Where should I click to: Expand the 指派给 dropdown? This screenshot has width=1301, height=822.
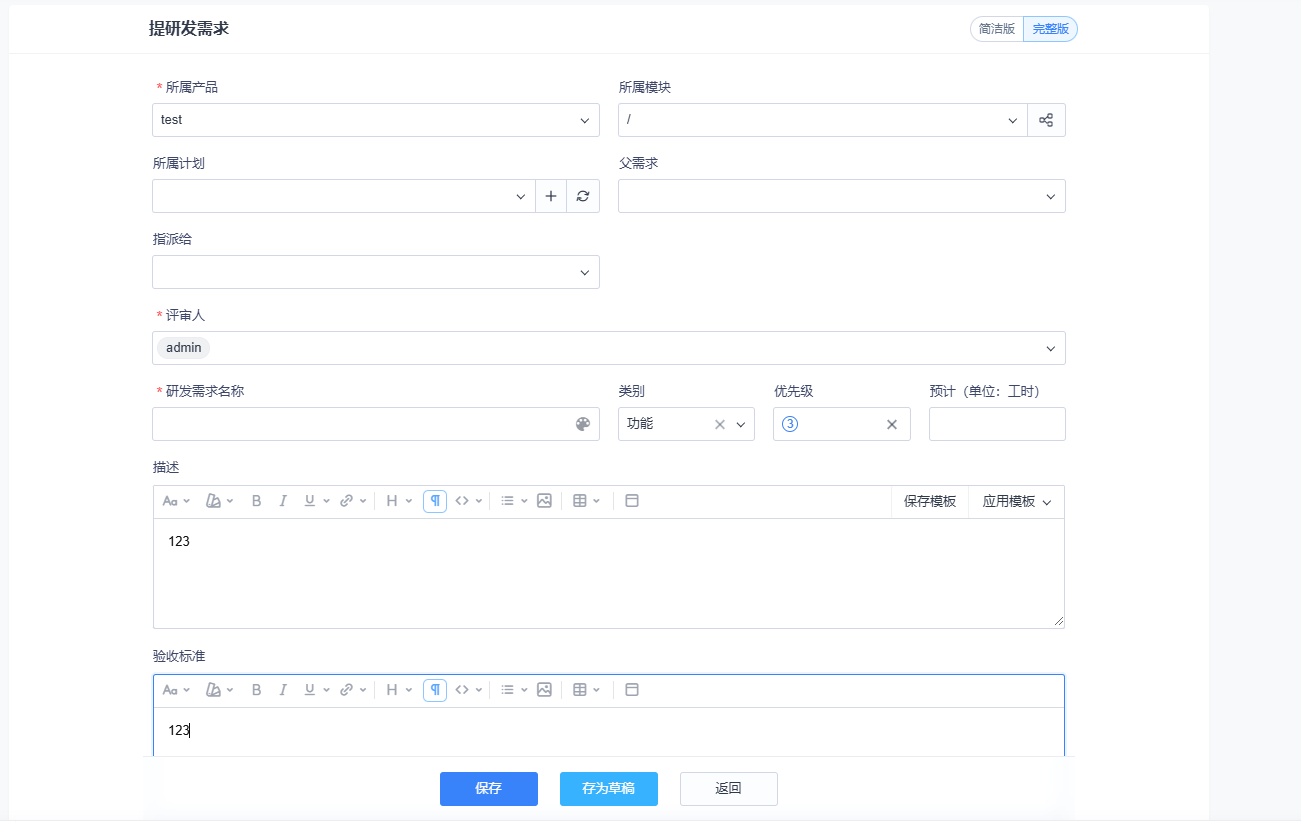(x=375, y=272)
